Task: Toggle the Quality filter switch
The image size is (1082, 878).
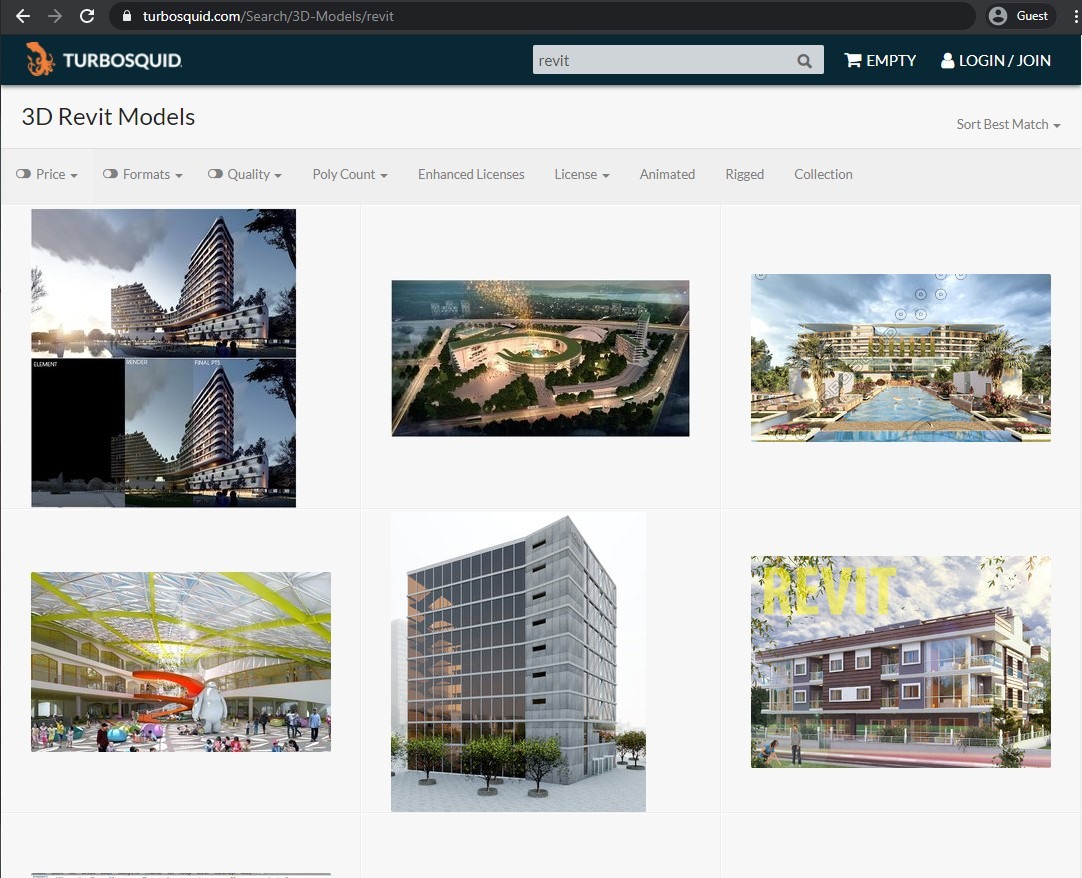Action: tap(214, 174)
